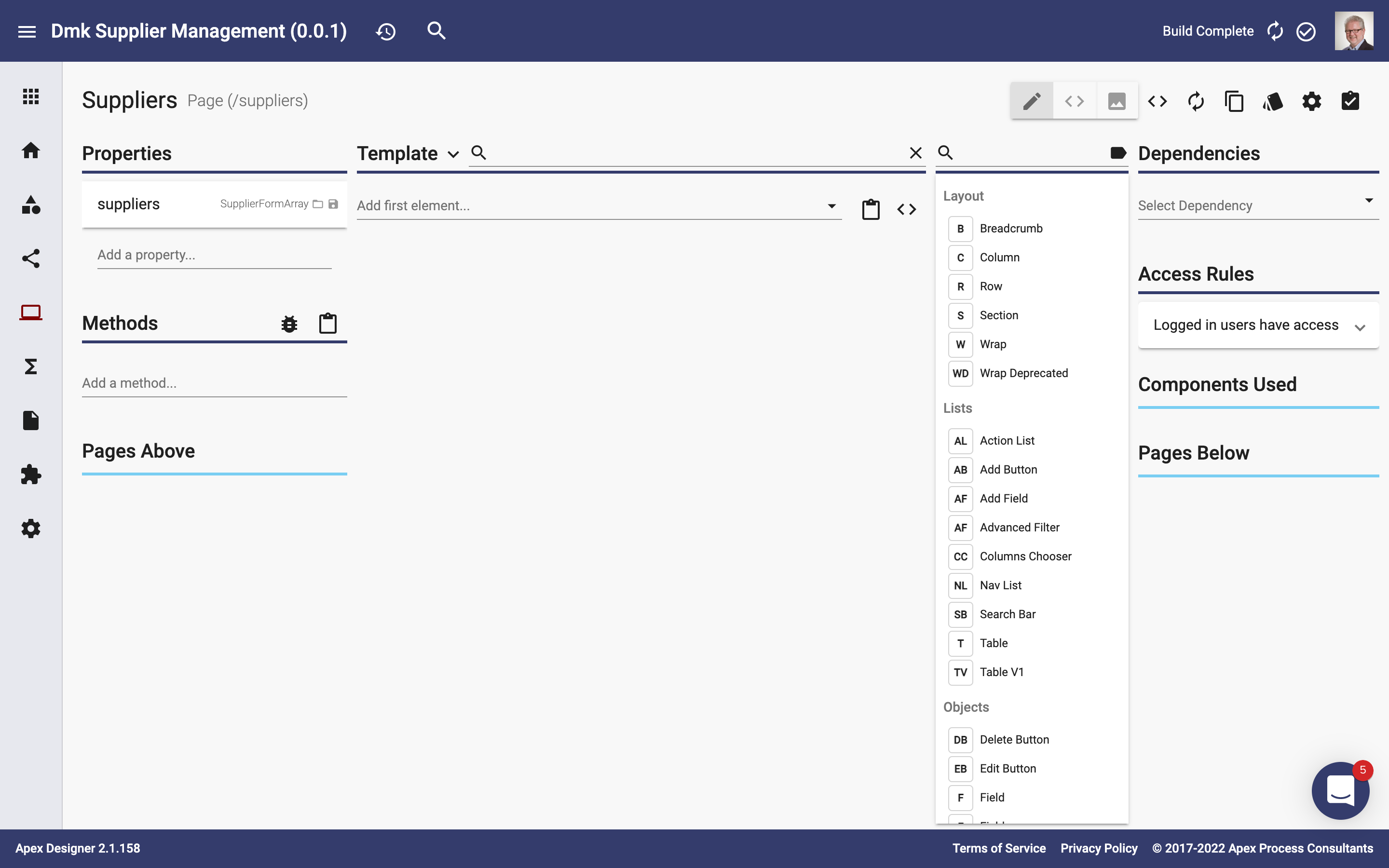Viewport: 1389px width, 868px height.
Task: Click the debug/gear icon next to Methods
Action: coord(289,323)
